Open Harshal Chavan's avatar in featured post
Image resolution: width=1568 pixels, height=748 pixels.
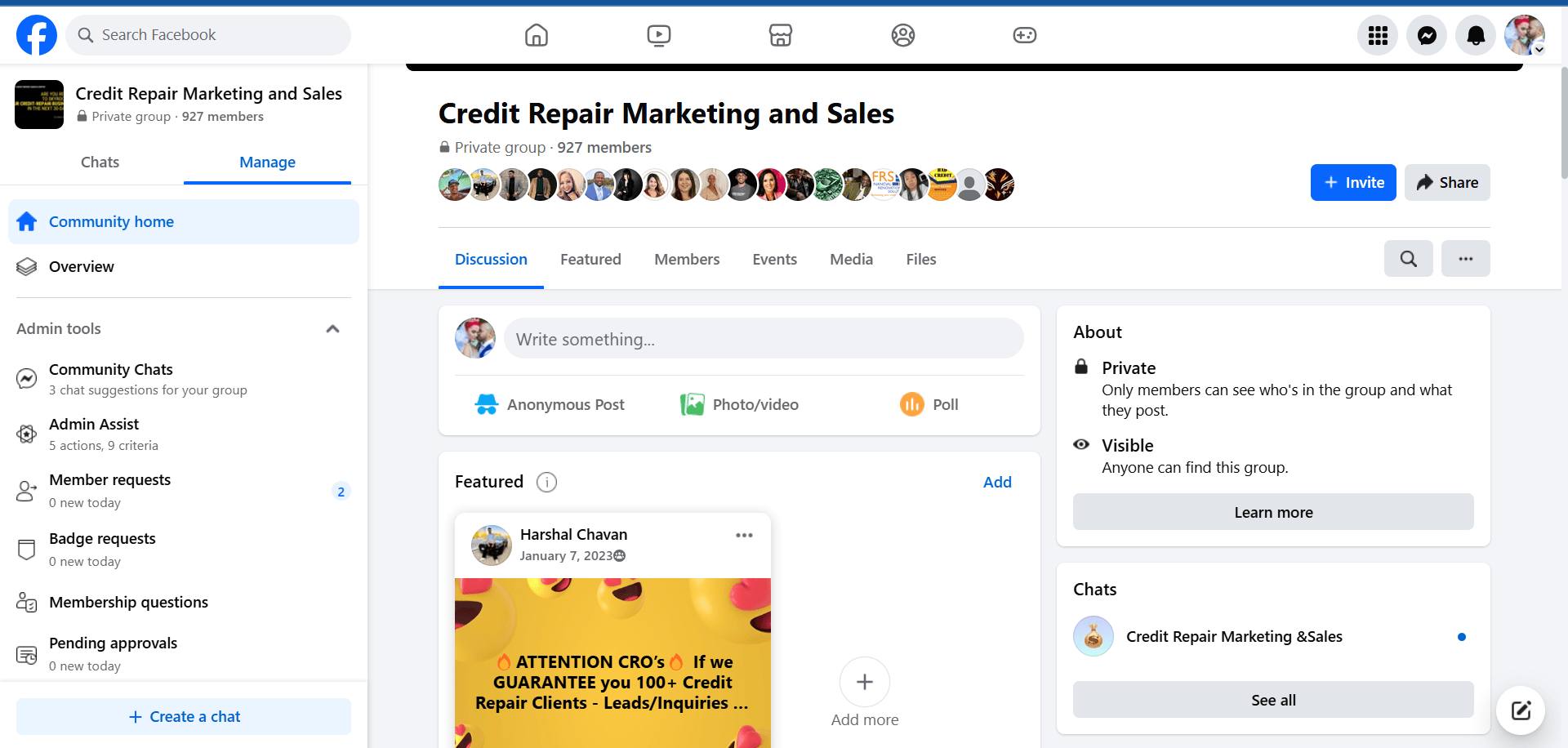(x=492, y=545)
